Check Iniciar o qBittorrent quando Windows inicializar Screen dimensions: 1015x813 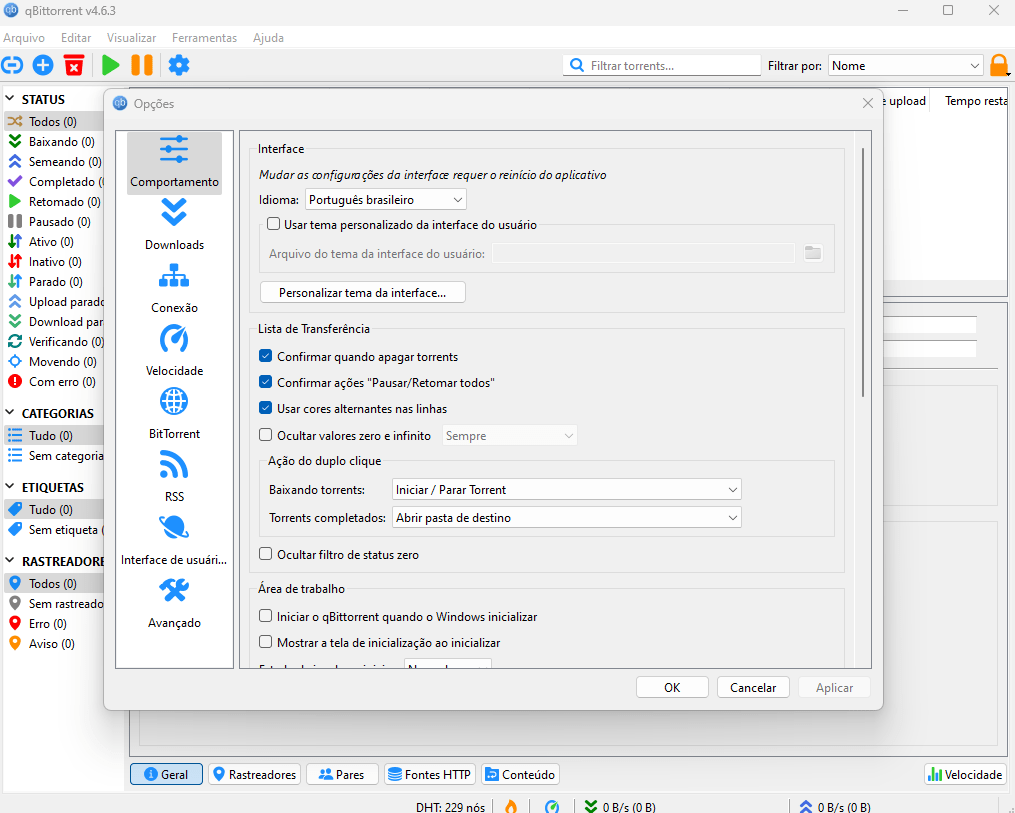point(265,616)
